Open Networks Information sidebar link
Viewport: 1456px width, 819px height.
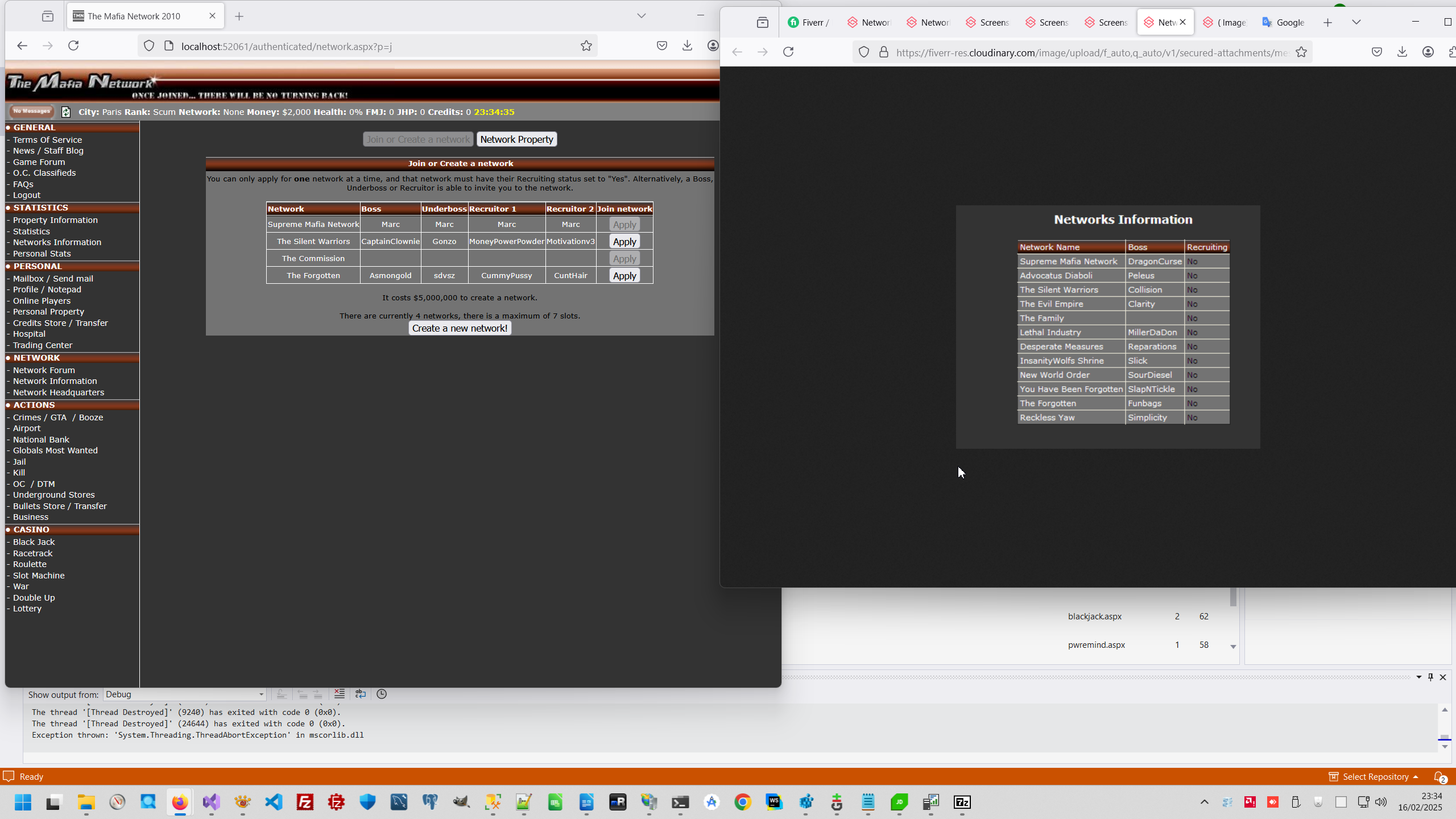tap(57, 242)
